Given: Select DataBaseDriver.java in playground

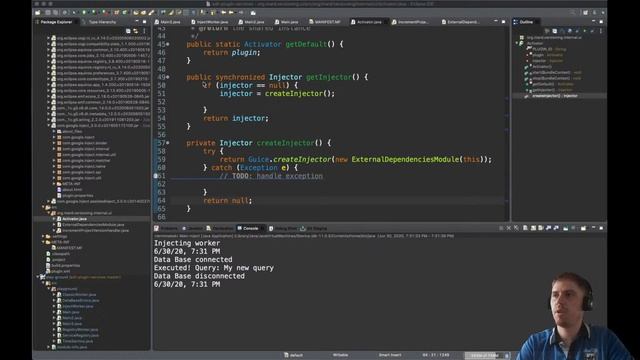Looking at the screenshot, I should click(80, 300).
